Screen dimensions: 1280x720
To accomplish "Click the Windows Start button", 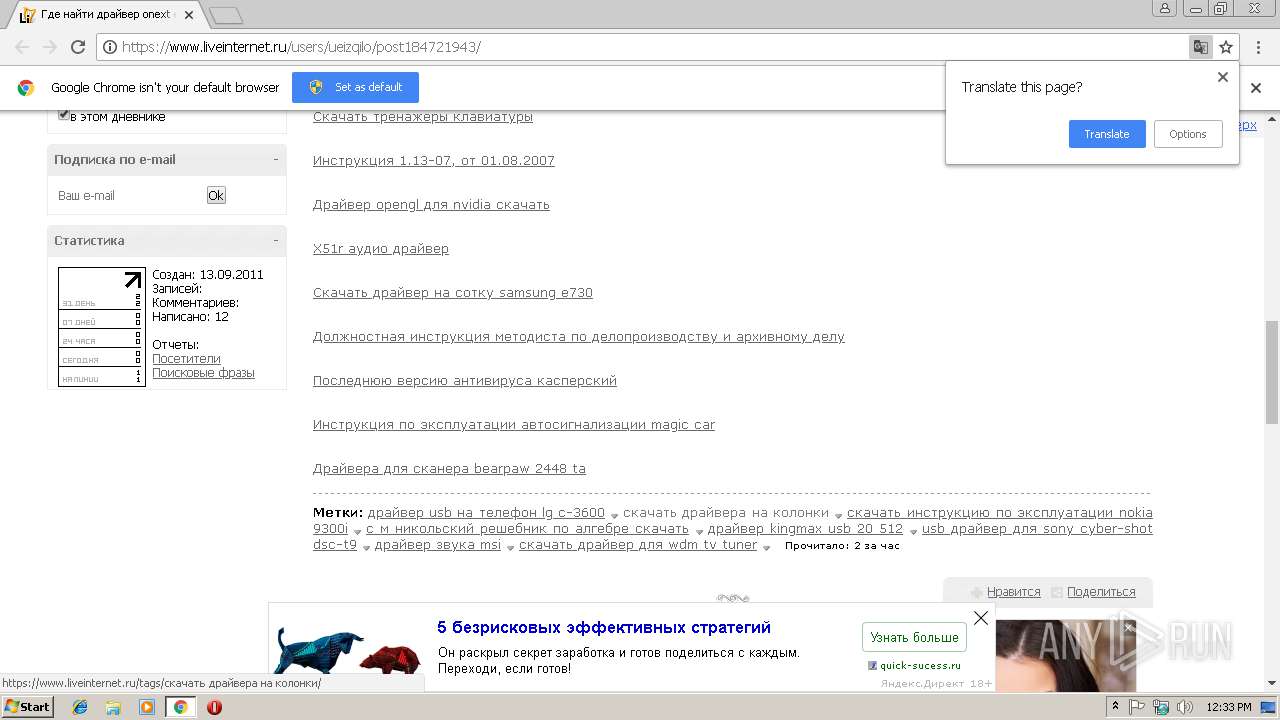I will [27, 707].
